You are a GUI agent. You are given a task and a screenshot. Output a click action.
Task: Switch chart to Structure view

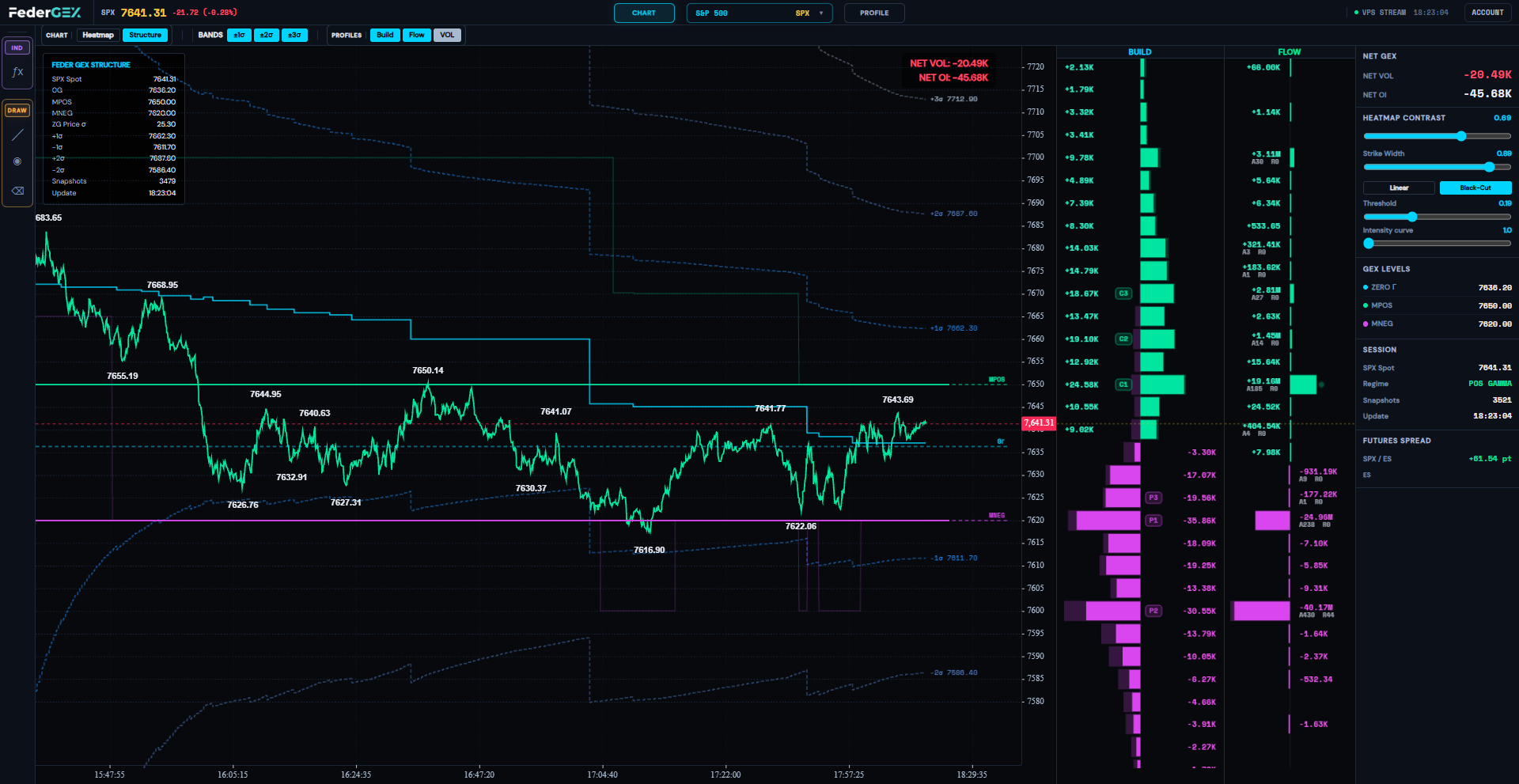(146, 35)
